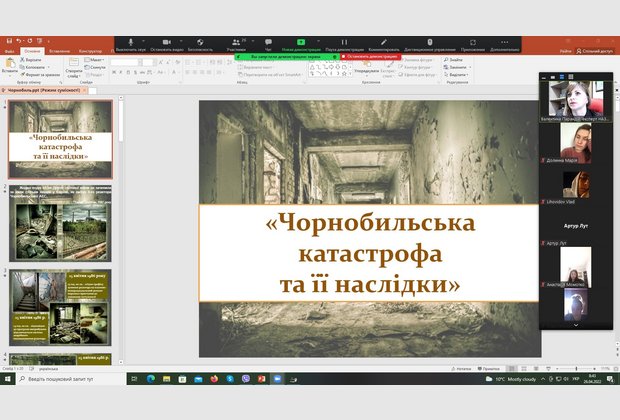The width and height of the screenshot is (620, 420).
Task: Open Windows Start menu
Action: 8,379
